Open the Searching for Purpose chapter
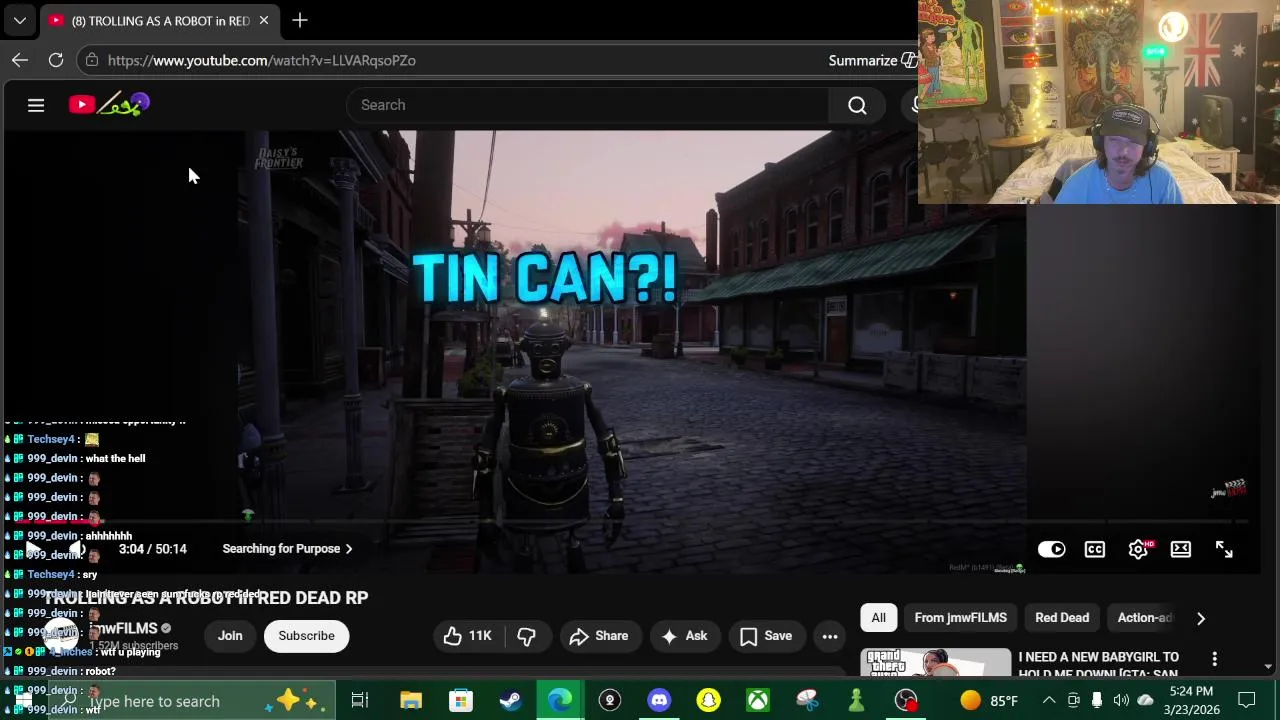The width and height of the screenshot is (1280, 720). (287, 549)
